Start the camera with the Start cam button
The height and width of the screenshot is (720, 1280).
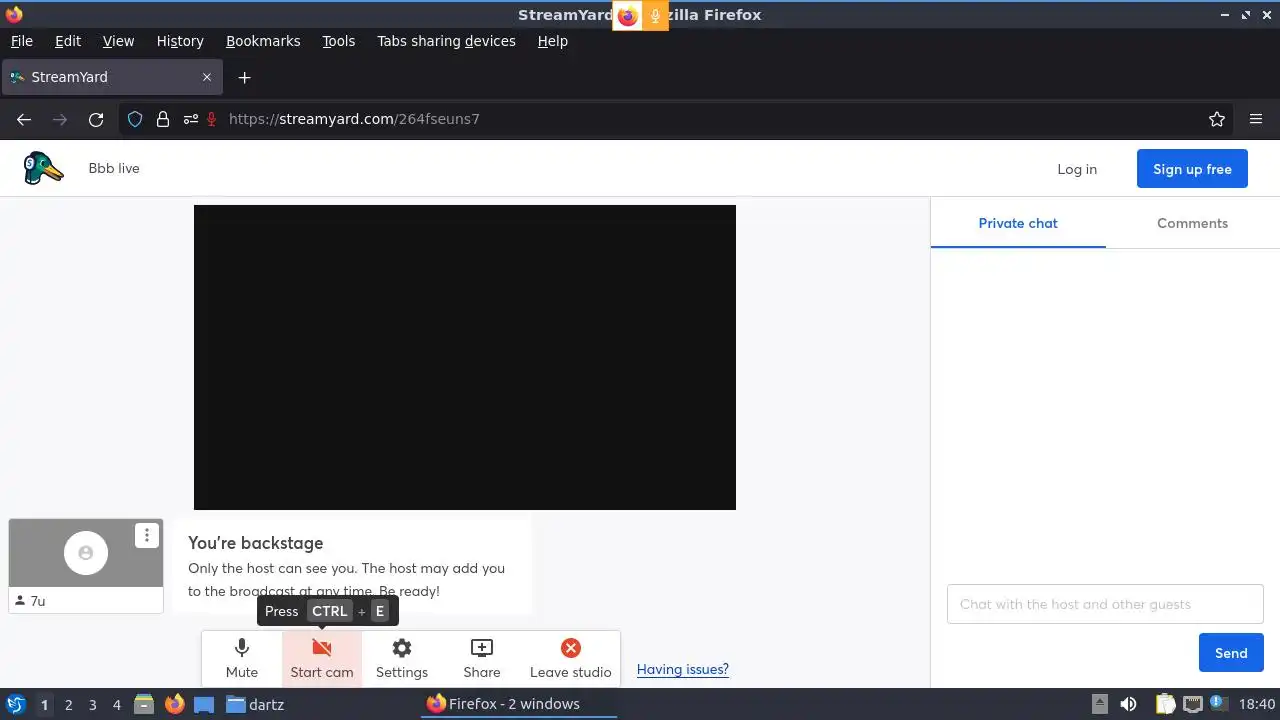click(322, 659)
